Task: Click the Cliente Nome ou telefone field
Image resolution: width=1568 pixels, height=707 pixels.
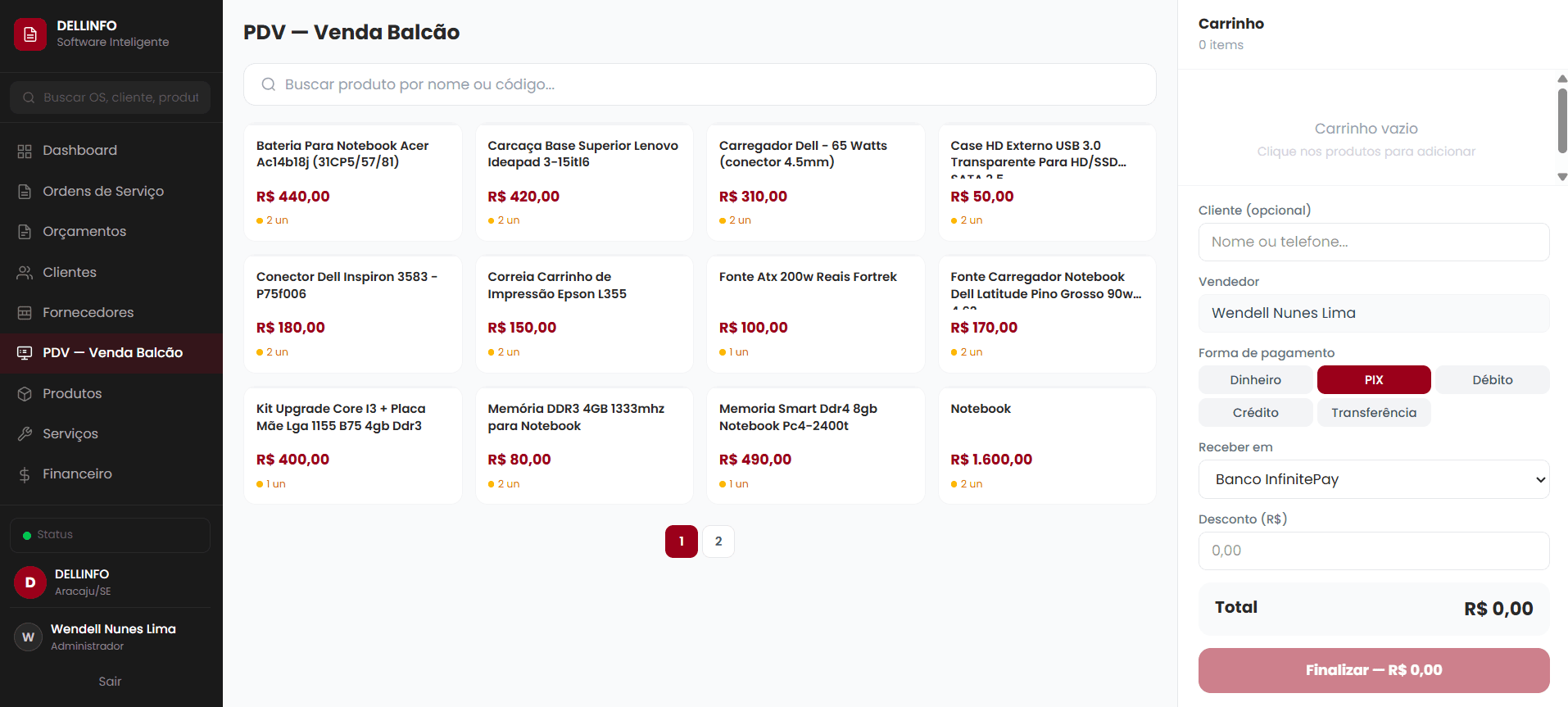Action: click(x=1374, y=242)
